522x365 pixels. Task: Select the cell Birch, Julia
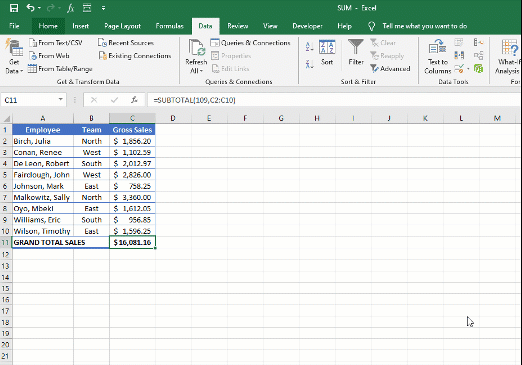pos(43,141)
